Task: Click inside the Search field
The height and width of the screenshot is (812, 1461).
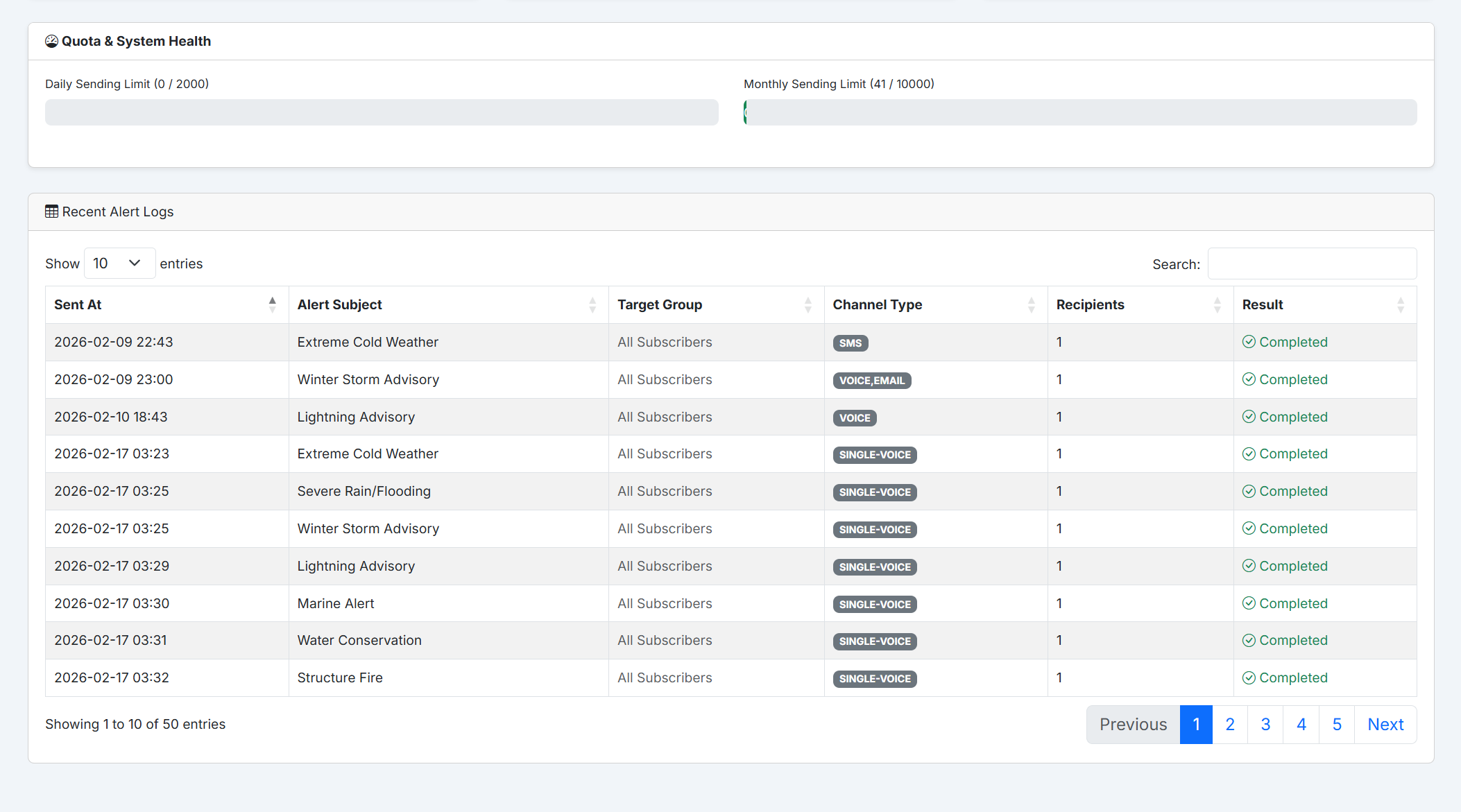Action: (1312, 264)
